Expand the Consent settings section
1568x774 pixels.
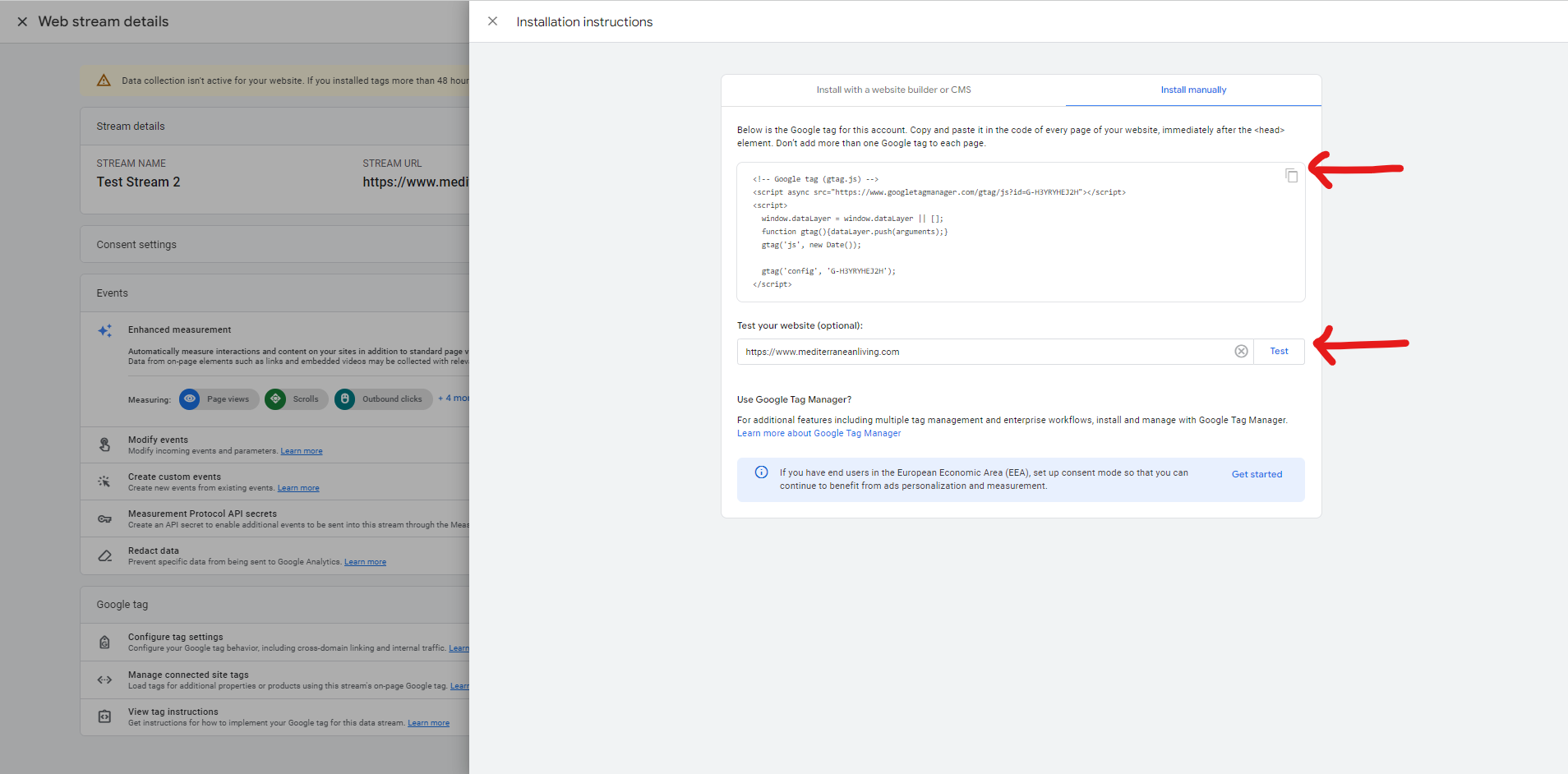pos(274,245)
